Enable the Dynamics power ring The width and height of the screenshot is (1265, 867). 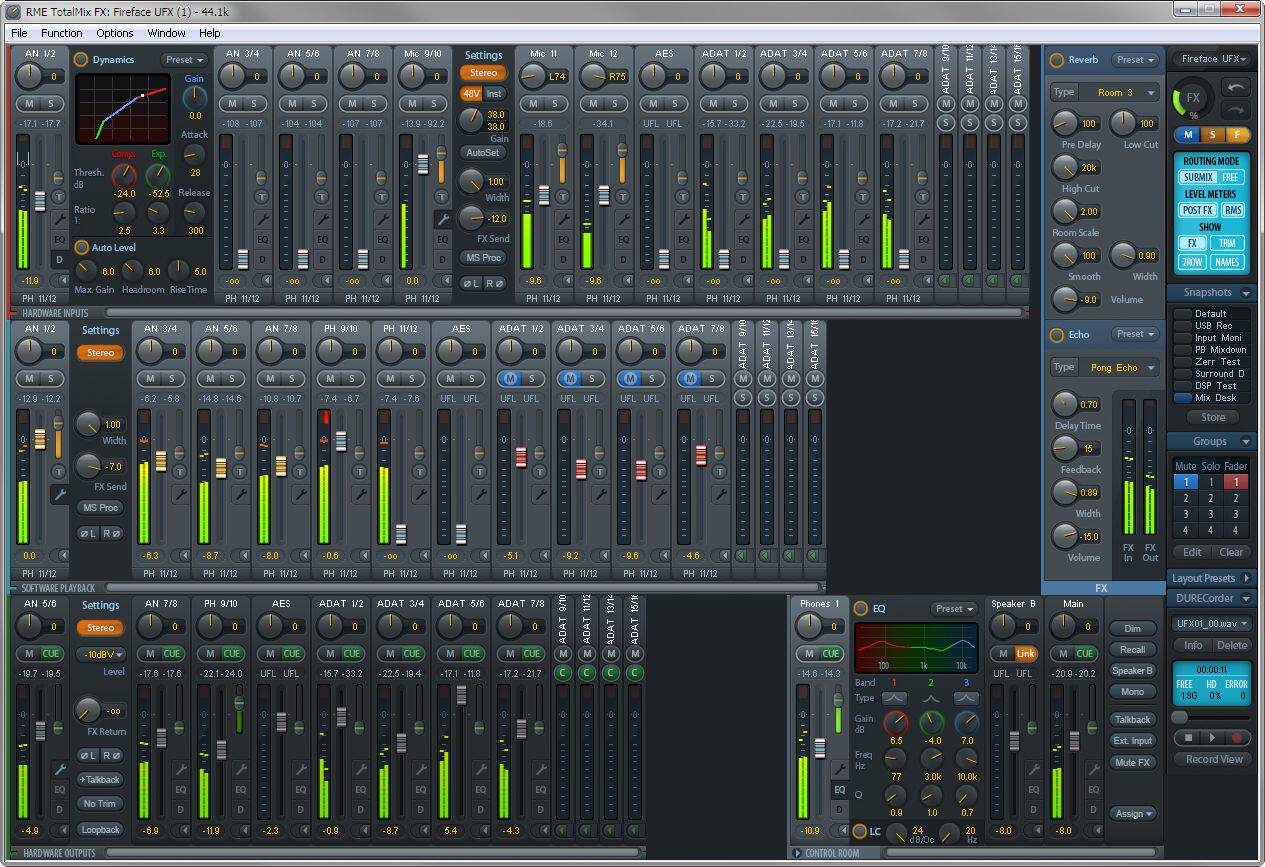coord(81,60)
